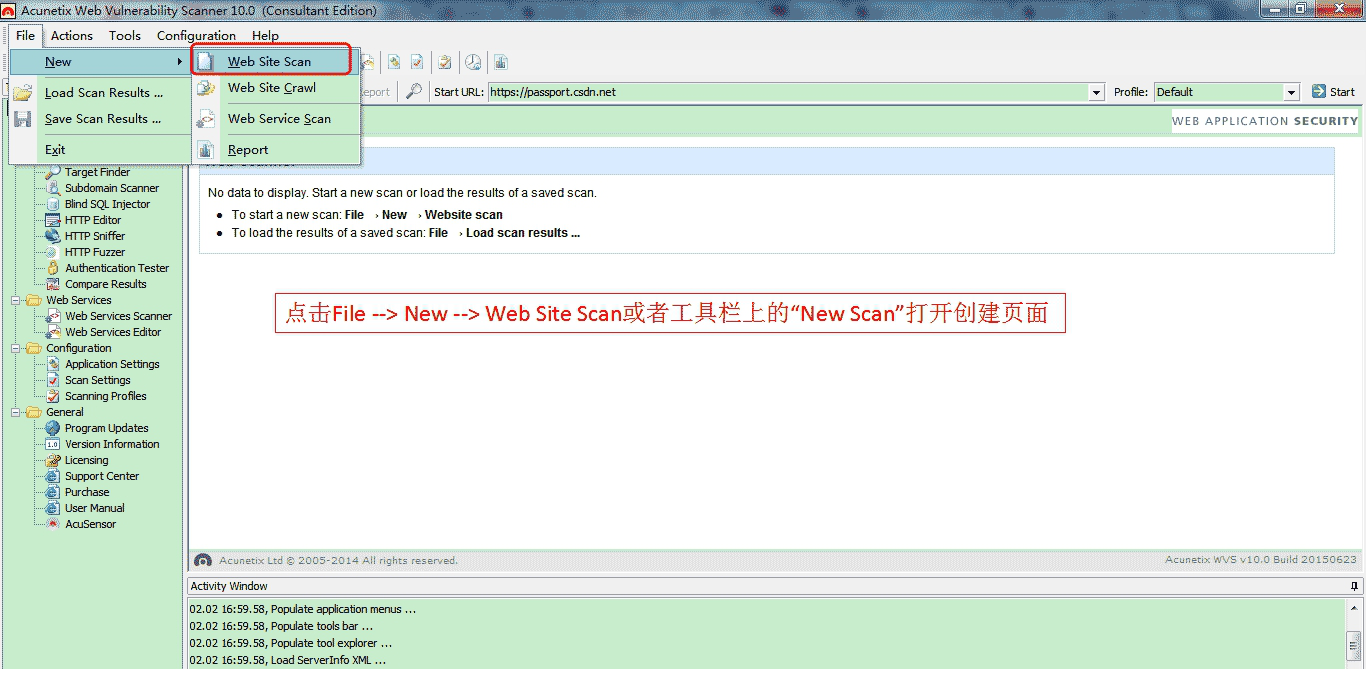The image size is (1366, 695).
Task: Open the File menu
Action: [25, 35]
